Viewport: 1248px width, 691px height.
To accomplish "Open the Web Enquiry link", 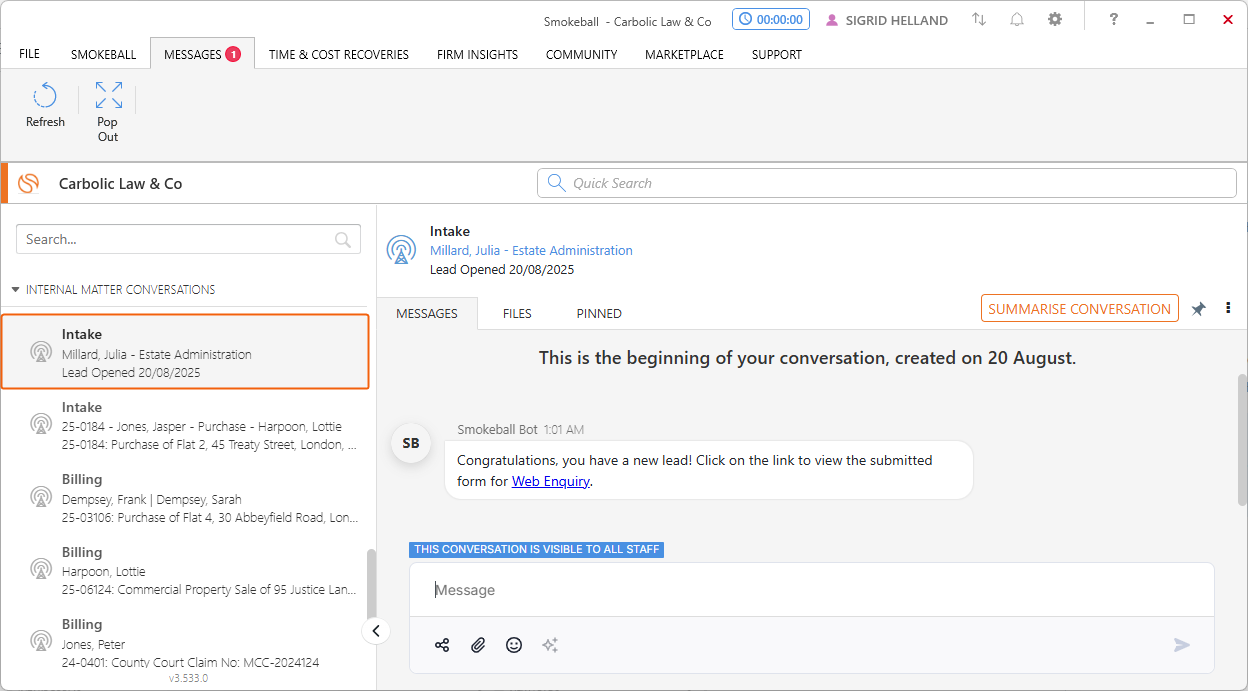I will point(551,481).
